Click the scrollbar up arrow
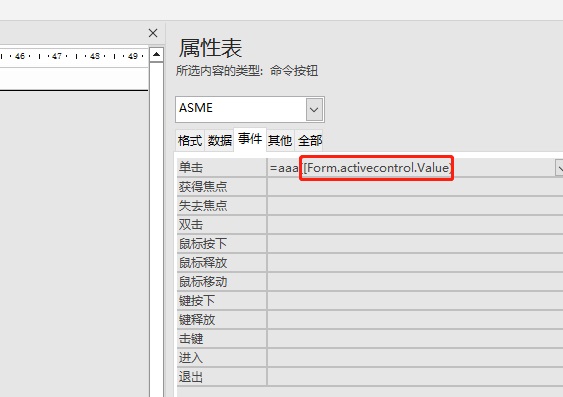The image size is (563, 397). [156, 55]
